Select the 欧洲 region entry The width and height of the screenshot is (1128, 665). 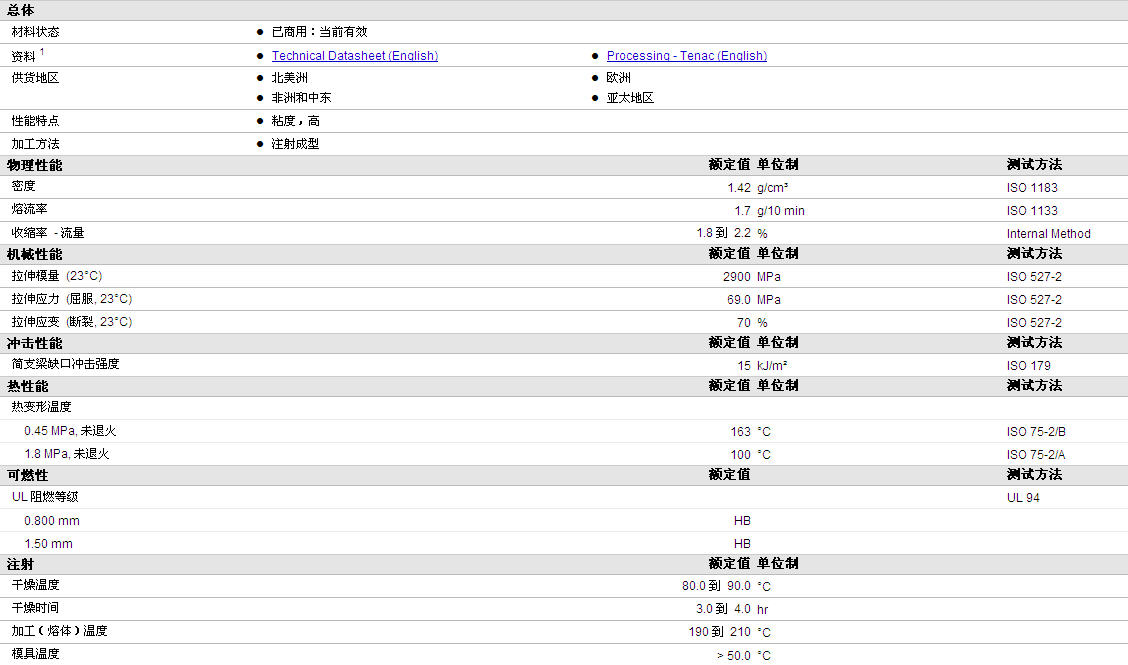coord(619,78)
